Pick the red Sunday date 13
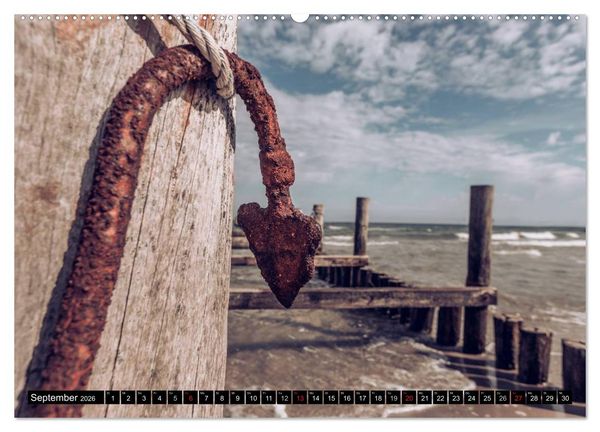Image resolution: width=600 pixels, height=432 pixels. (300, 398)
